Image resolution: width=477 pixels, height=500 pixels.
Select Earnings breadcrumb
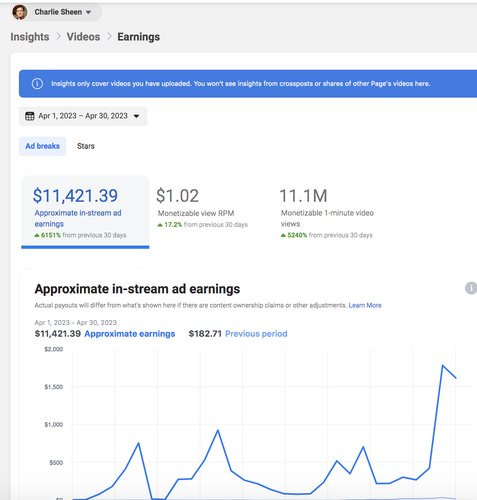(138, 37)
